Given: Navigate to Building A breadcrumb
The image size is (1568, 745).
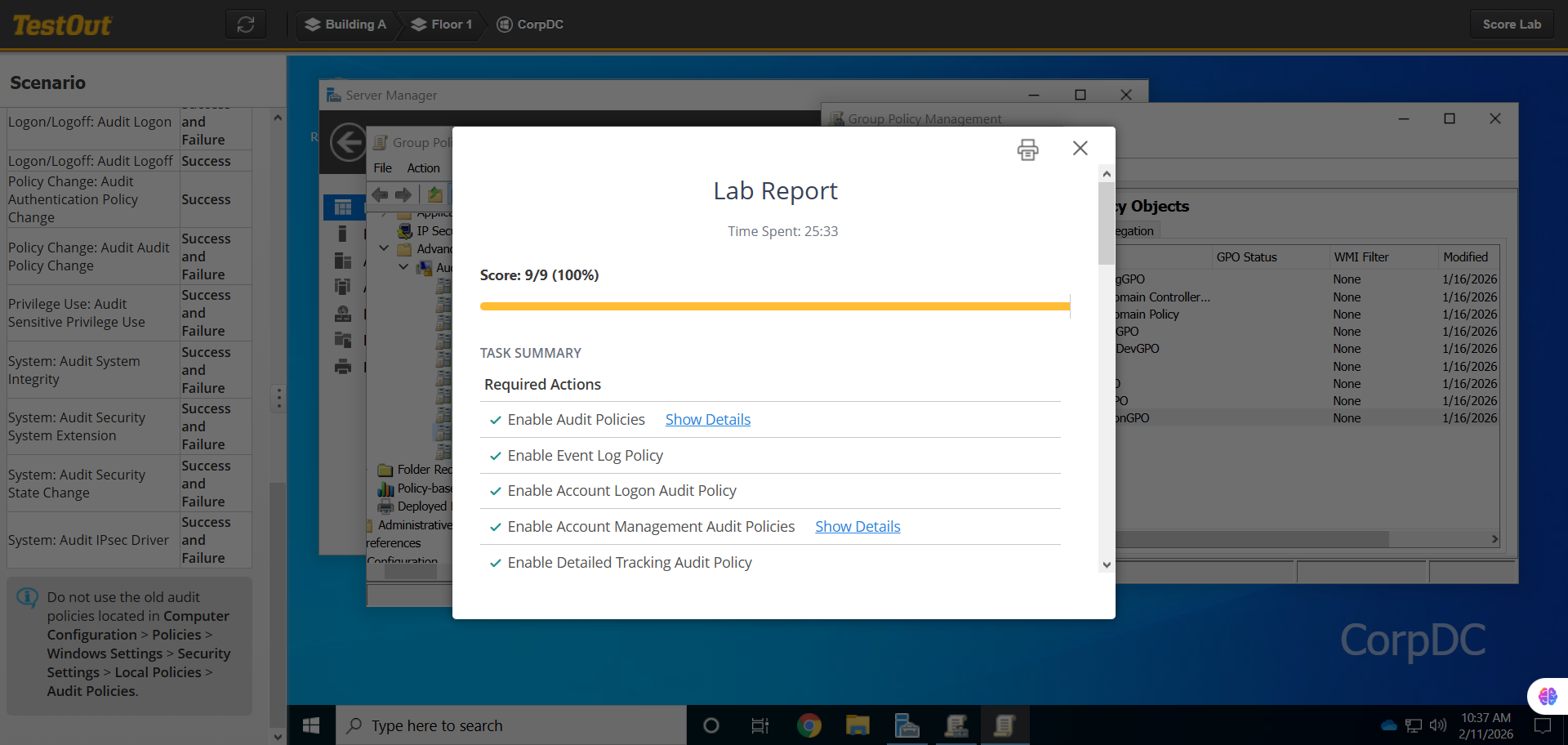Looking at the screenshot, I should pyautogui.click(x=345, y=25).
